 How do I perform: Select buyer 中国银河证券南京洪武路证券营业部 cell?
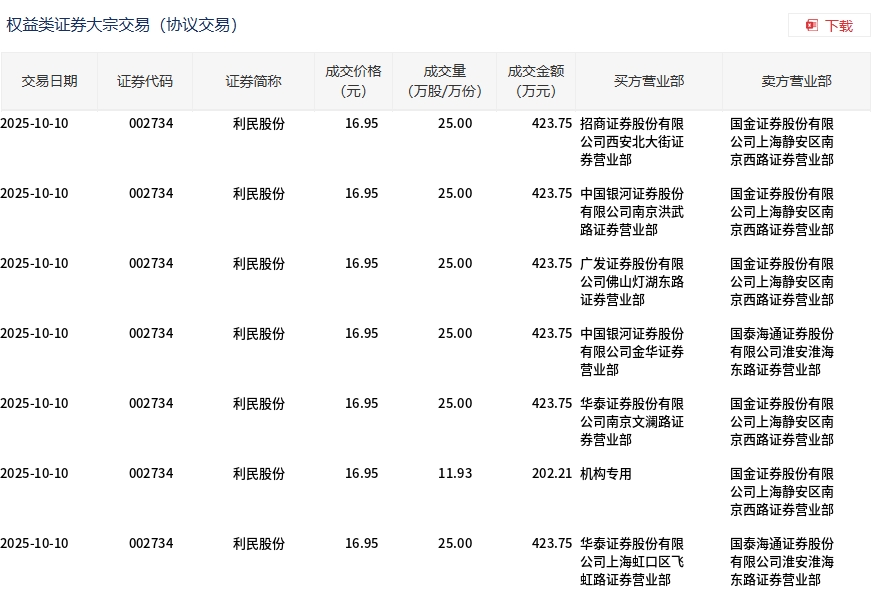pos(632,212)
